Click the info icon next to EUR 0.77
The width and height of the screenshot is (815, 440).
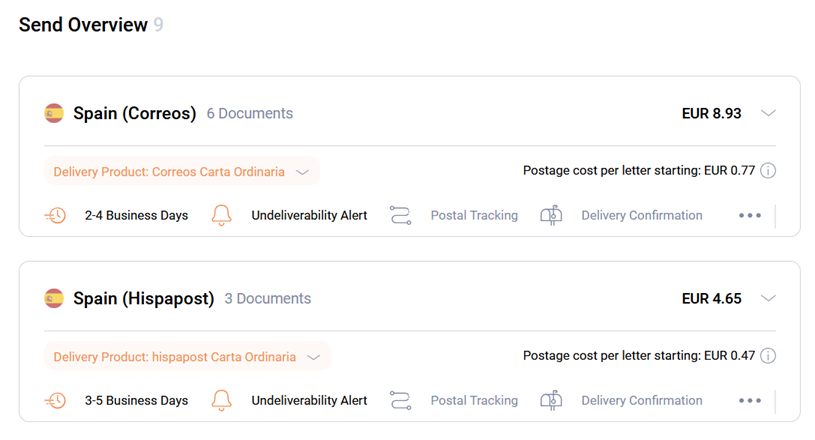768,170
